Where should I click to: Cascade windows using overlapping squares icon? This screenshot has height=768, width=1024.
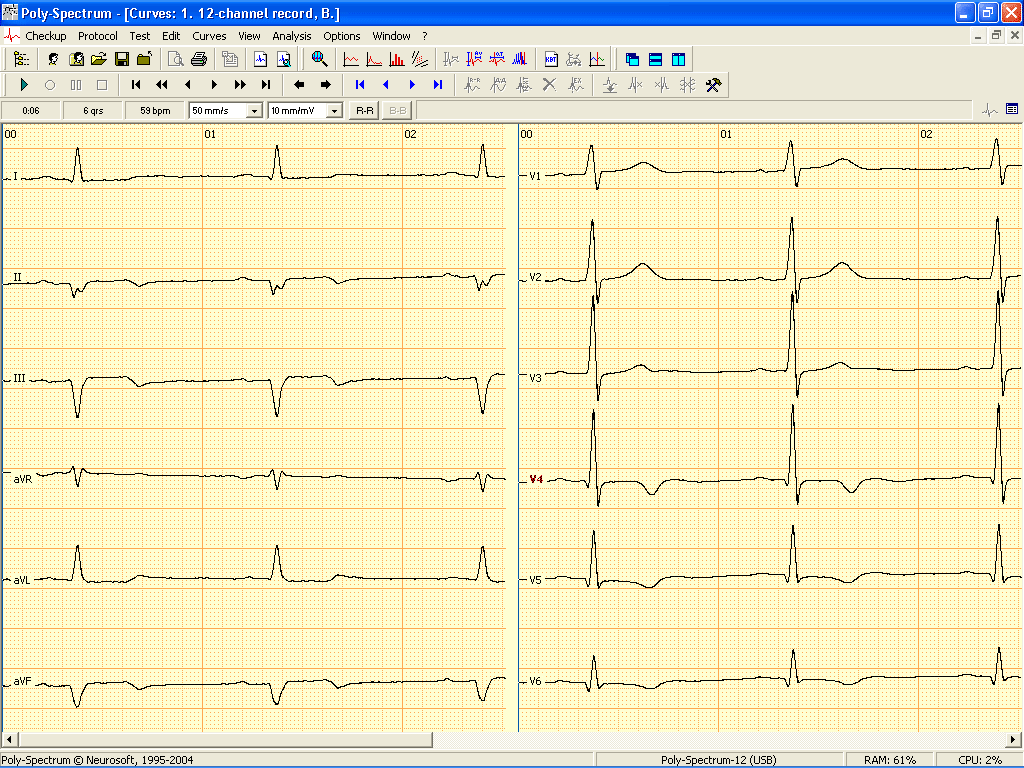[632, 59]
